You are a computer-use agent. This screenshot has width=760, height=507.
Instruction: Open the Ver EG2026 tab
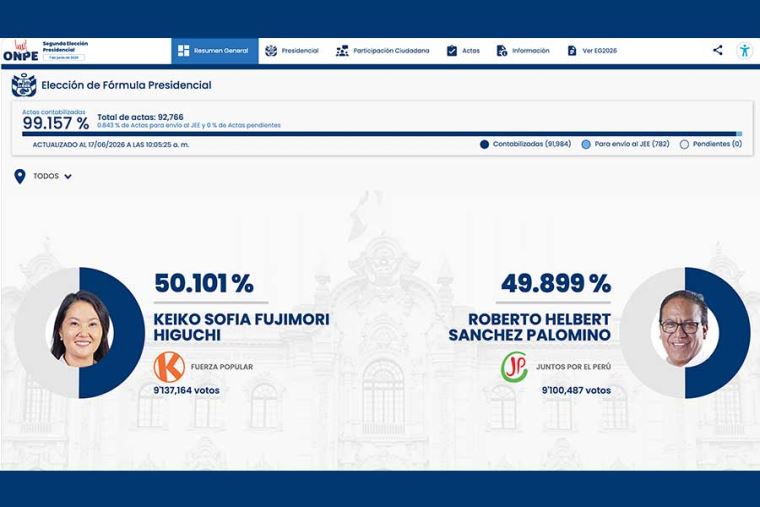click(x=592, y=50)
